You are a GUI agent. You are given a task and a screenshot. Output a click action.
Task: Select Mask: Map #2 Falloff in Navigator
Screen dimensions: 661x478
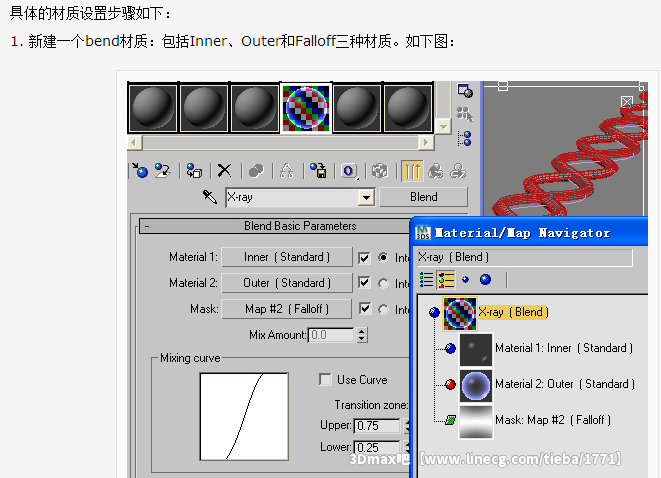point(553,420)
